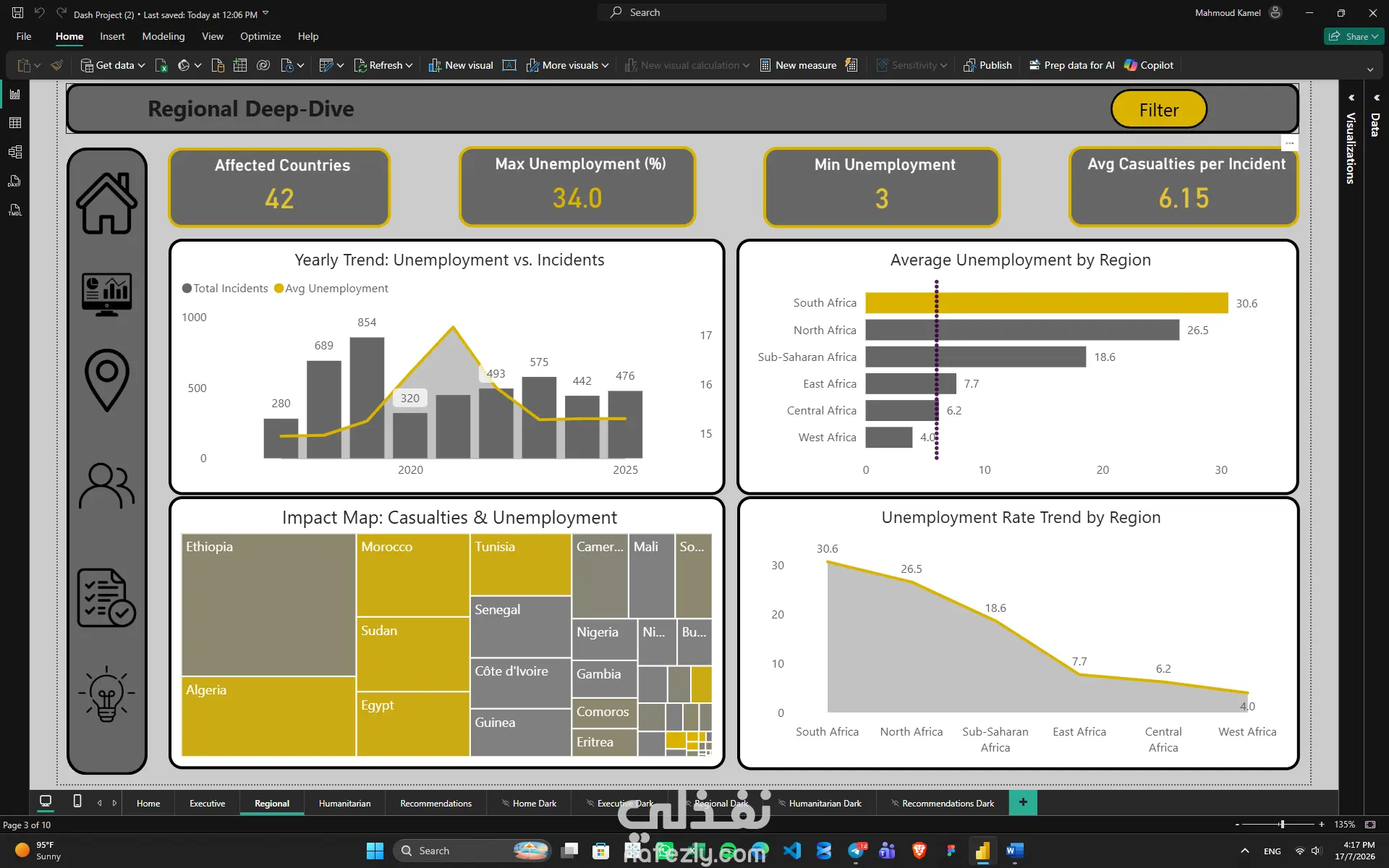Click the Quick measure icon
Image resolution: width=1389 pixels, height=868 pixels.
point(851,65)
